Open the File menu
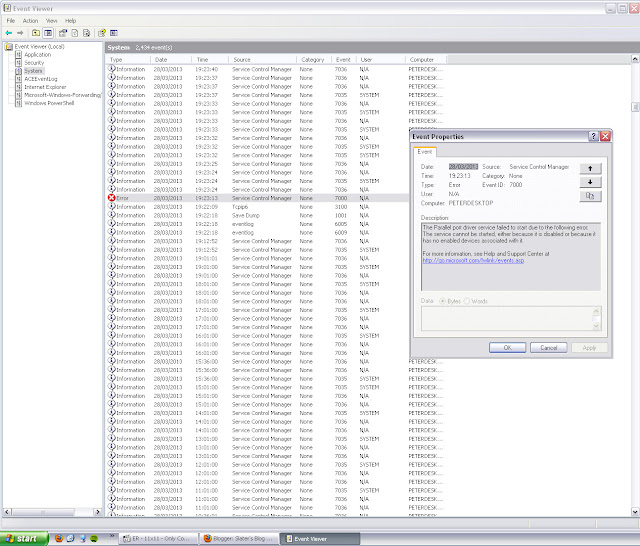640x546 pixels. [x=11, y=21]
